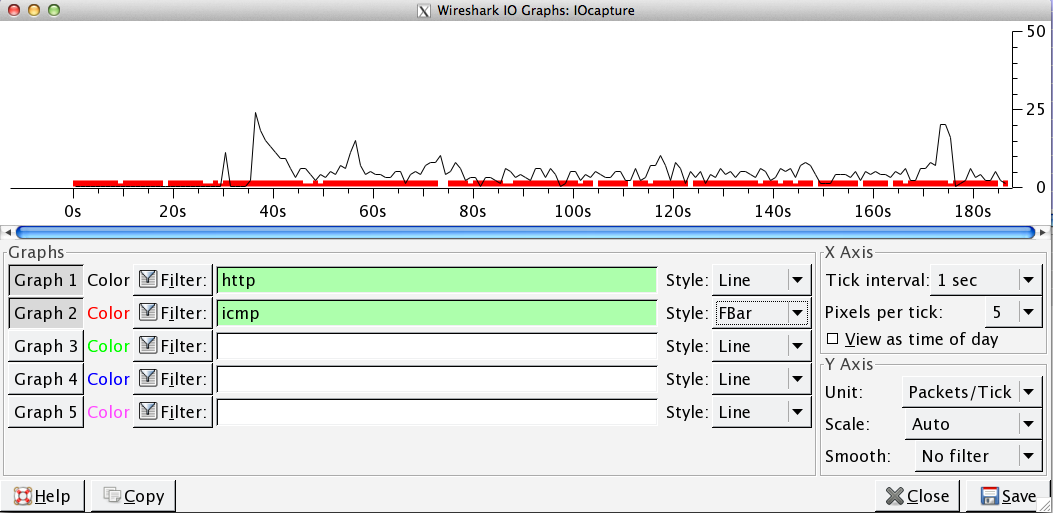Enable the Graph 4 button
Screen dimensions: 1053x513
46,379
